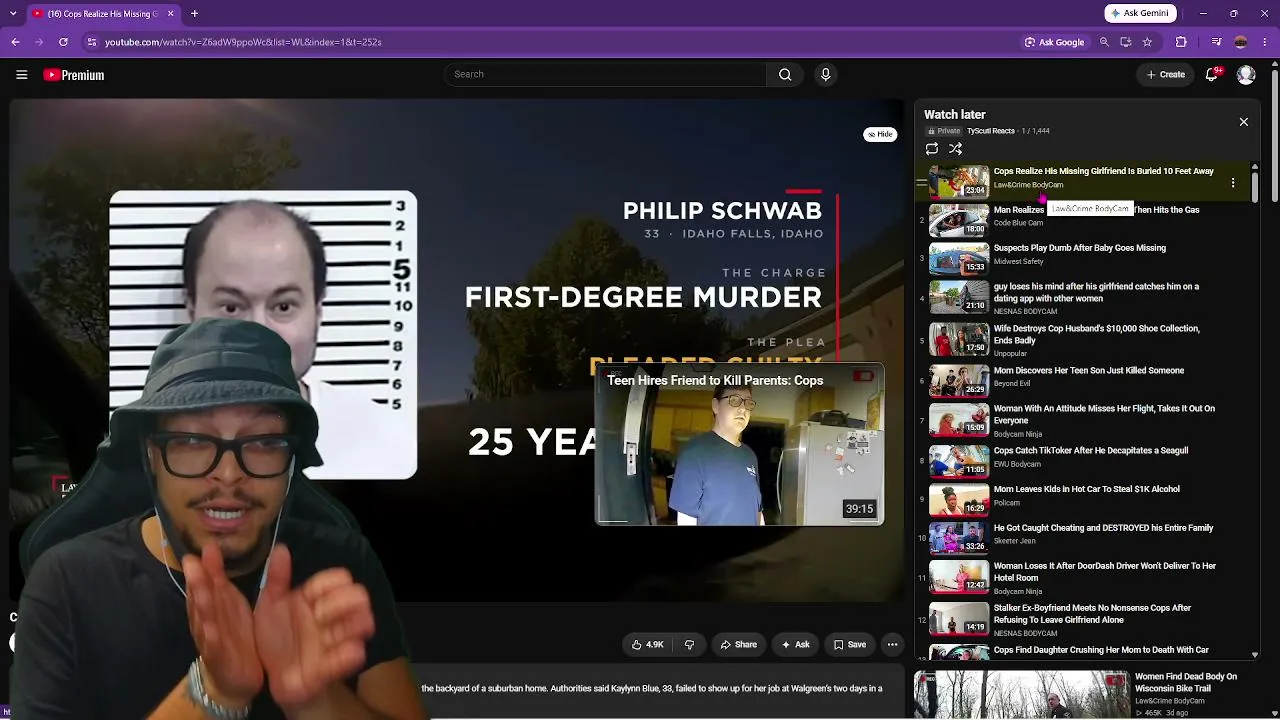The height and width of the screenshot is (720, 1280).
Task: Open the tab search dropdown arrow
Action: click(x=12, y=14)
